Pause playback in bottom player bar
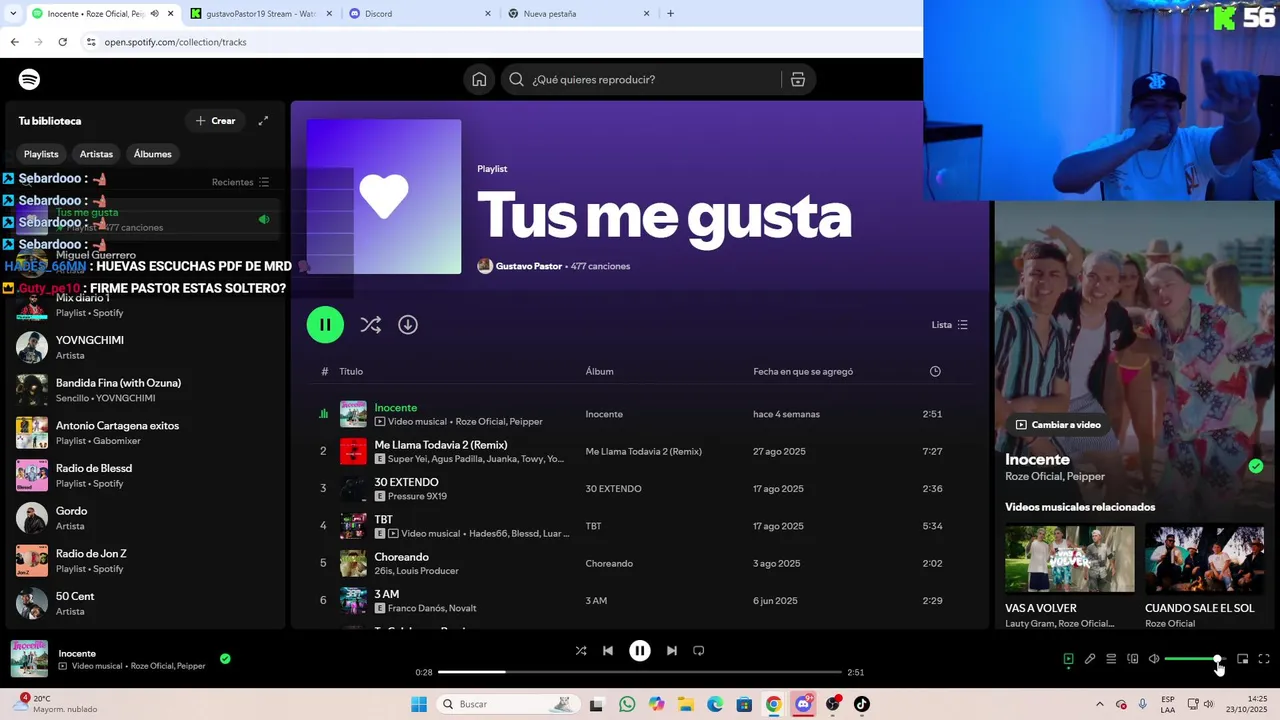Image resolution: width=1280 pixels, height=720 pixels. click(x=640, y=651)
